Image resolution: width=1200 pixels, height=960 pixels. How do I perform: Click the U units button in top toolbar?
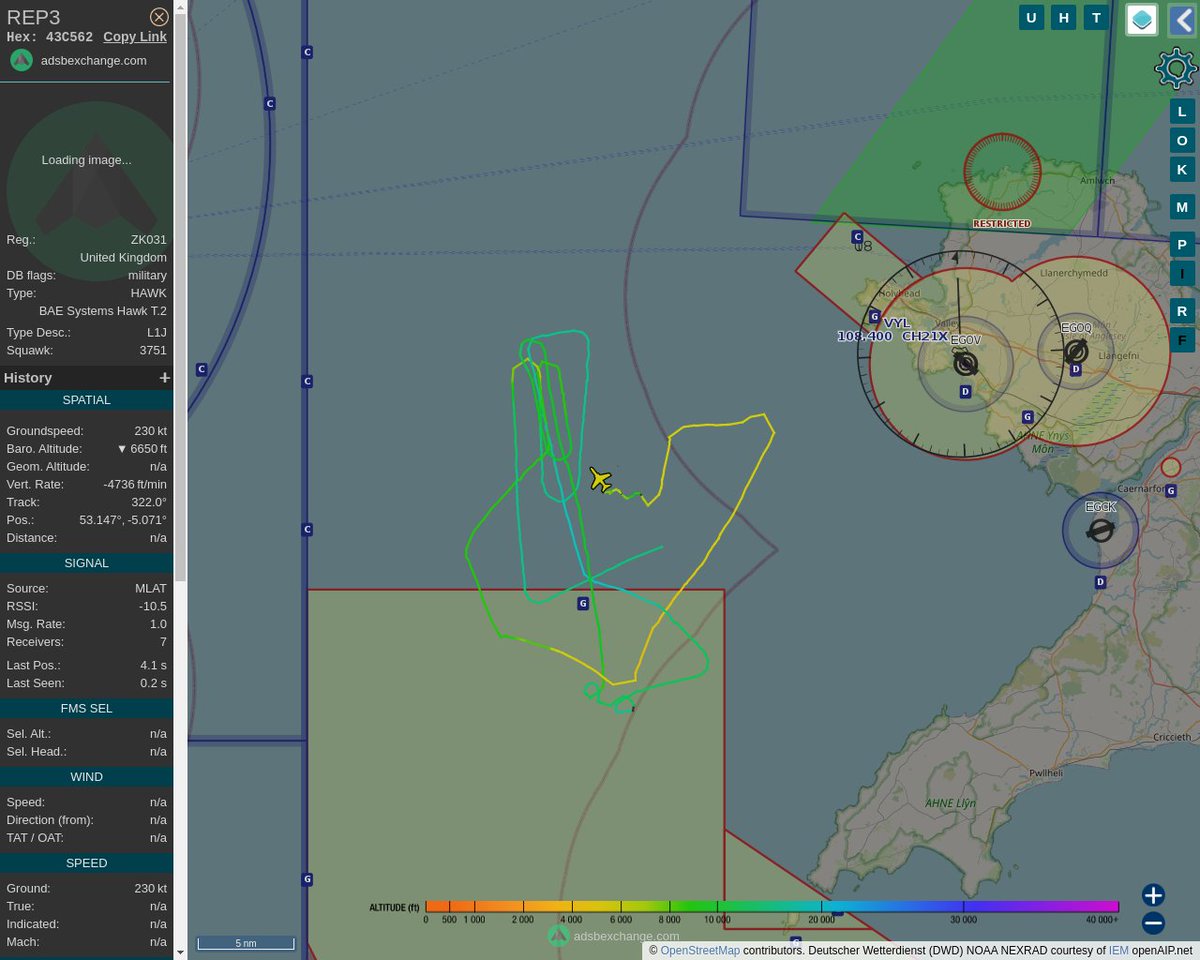point(1031,17)
